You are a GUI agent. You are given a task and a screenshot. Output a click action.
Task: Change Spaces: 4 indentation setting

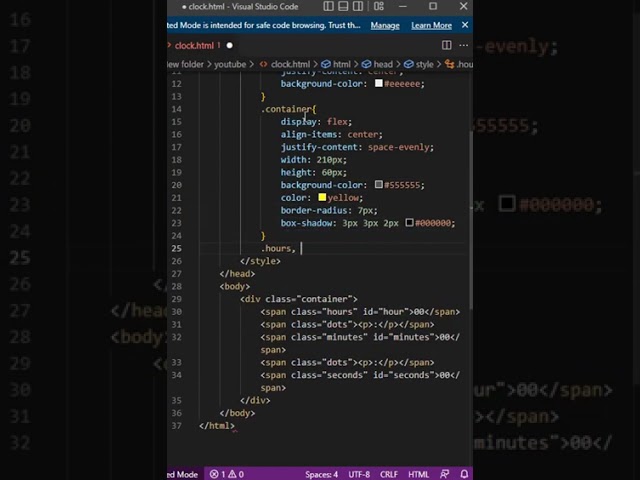[321, 474]
